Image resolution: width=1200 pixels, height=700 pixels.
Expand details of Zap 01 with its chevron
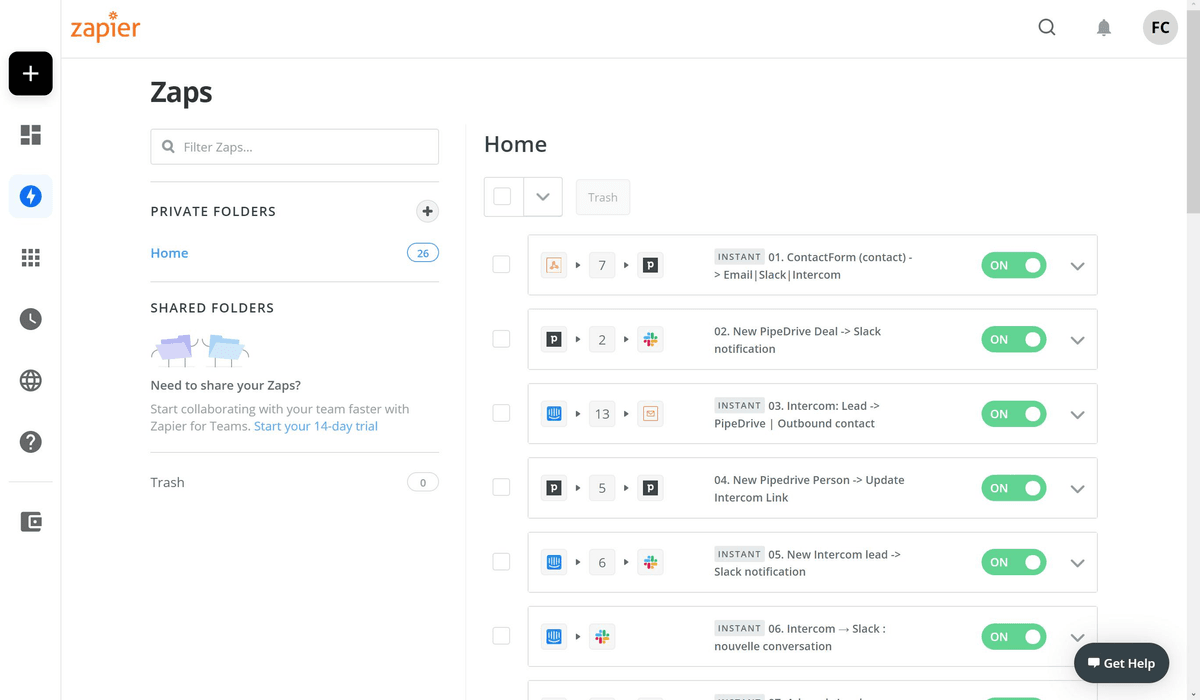coord(1077,265)
